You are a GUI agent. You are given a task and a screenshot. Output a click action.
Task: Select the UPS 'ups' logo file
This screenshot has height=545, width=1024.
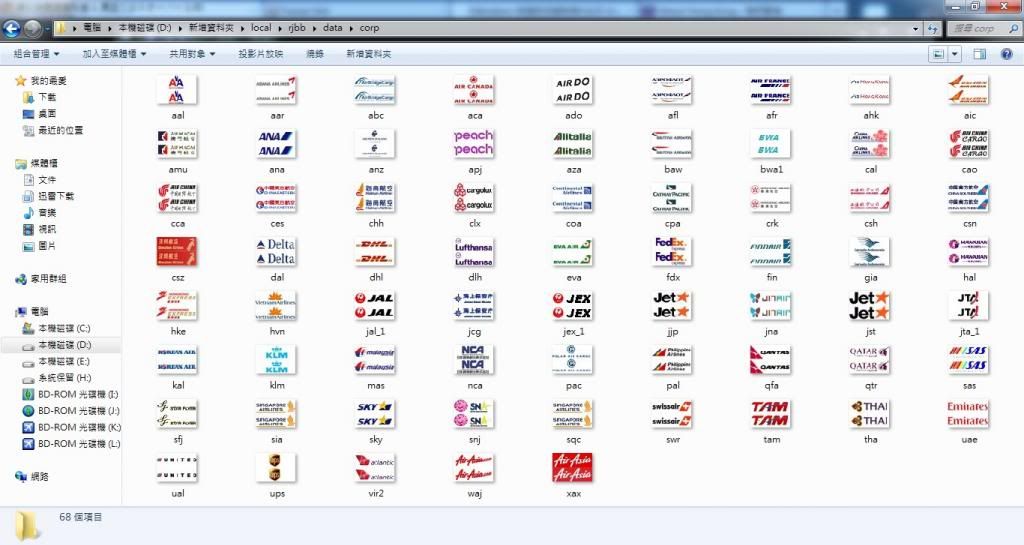(276, 468)
